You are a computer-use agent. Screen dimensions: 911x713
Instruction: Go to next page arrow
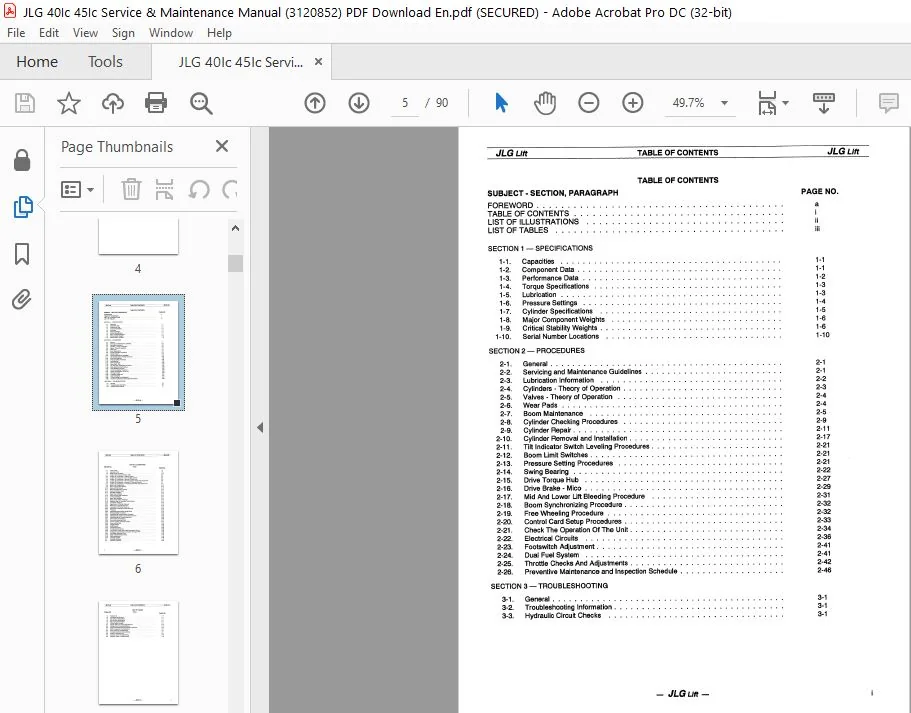point(359,103)
